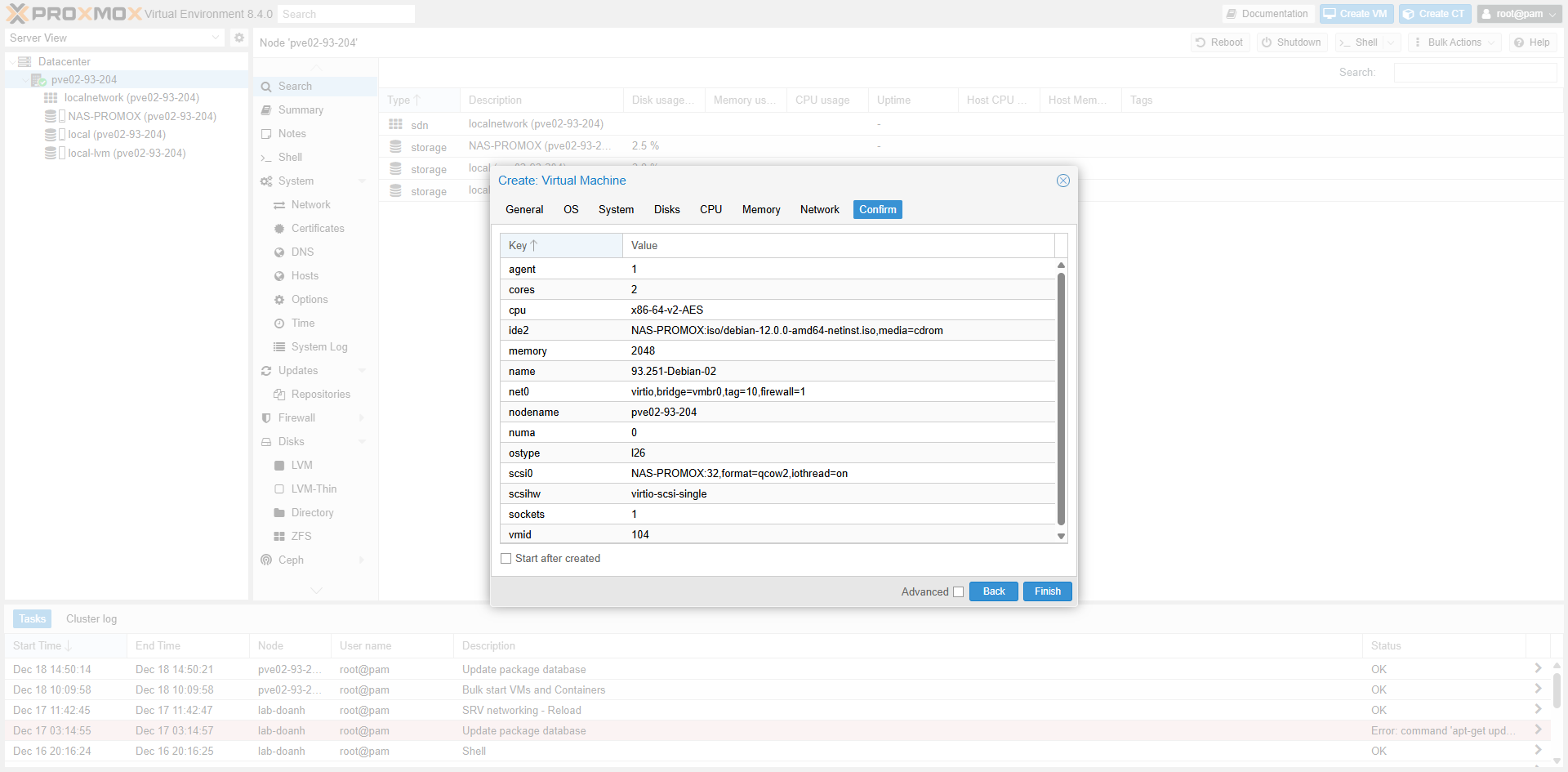Open the Summary panel for the node
The height and width of the screenshot is (772, 1568).
tap(299, 109)
